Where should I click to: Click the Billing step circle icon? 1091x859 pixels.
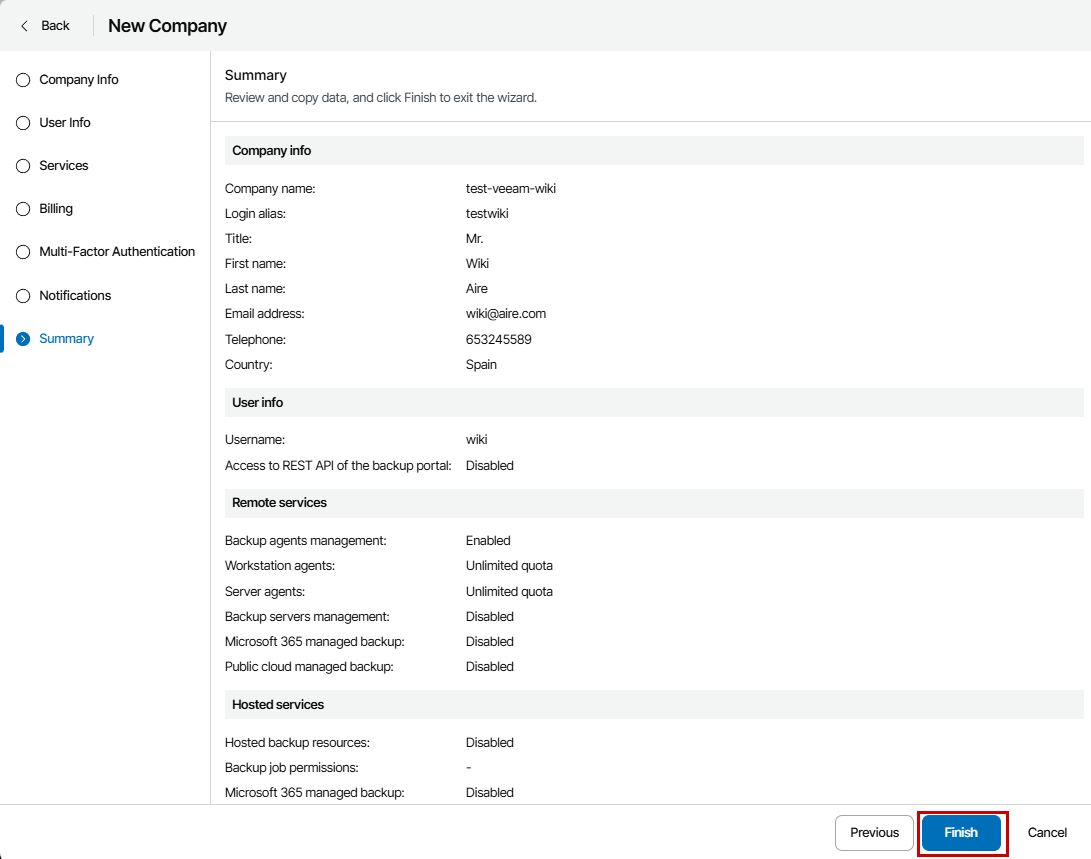pyautogui.click(x=23, y=209)
